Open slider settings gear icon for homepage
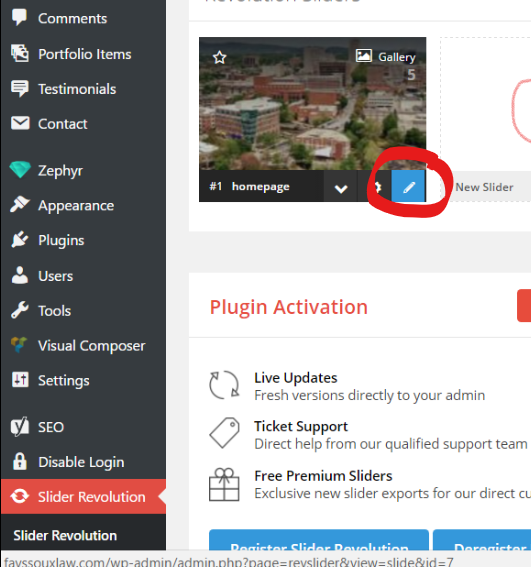Viewport: 531px width, 567px height. [375, 187]
